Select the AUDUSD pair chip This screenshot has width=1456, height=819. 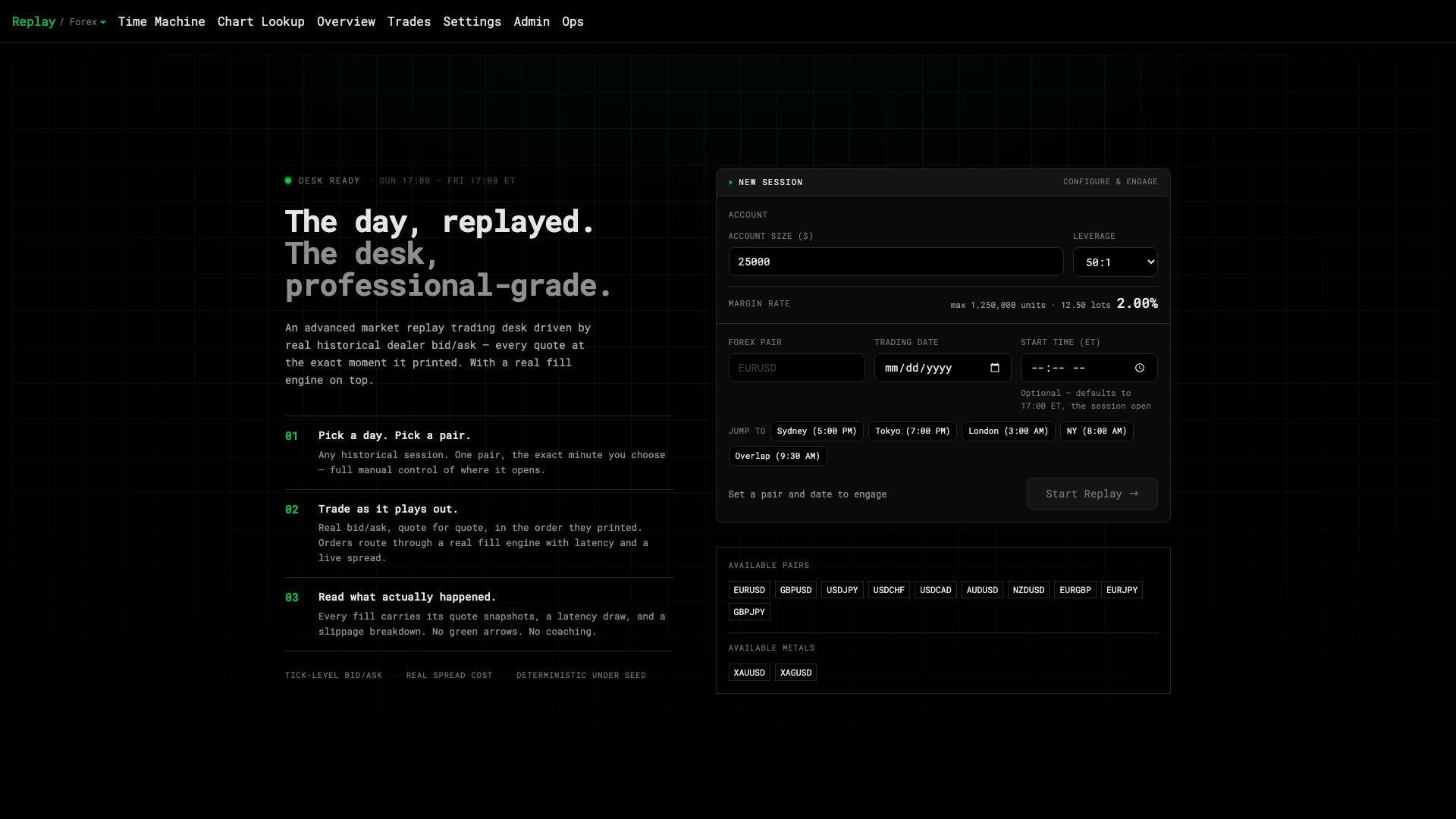pos(982,590)
